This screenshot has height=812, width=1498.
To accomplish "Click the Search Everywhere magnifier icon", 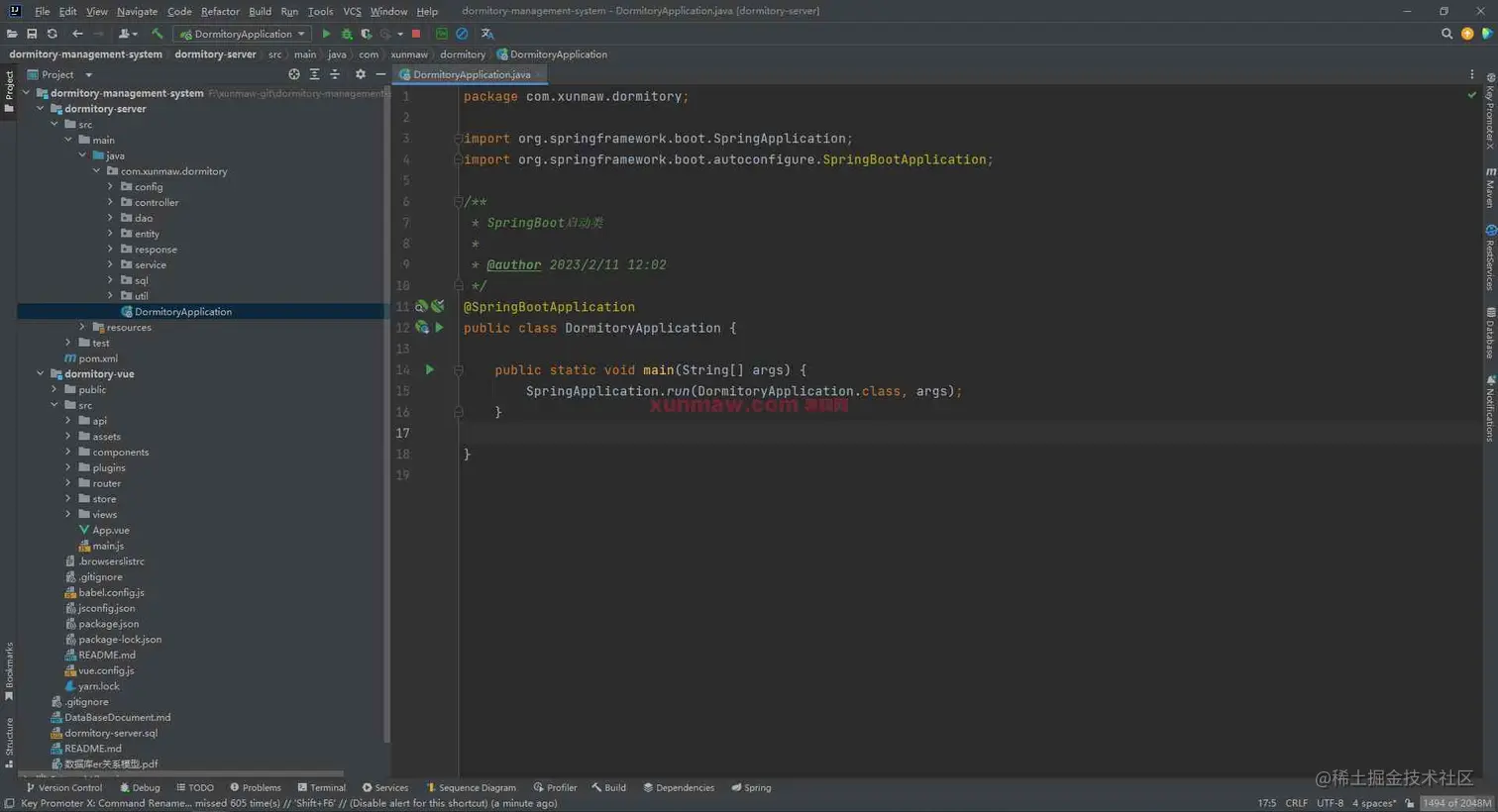I will [x=1446, y=34].
